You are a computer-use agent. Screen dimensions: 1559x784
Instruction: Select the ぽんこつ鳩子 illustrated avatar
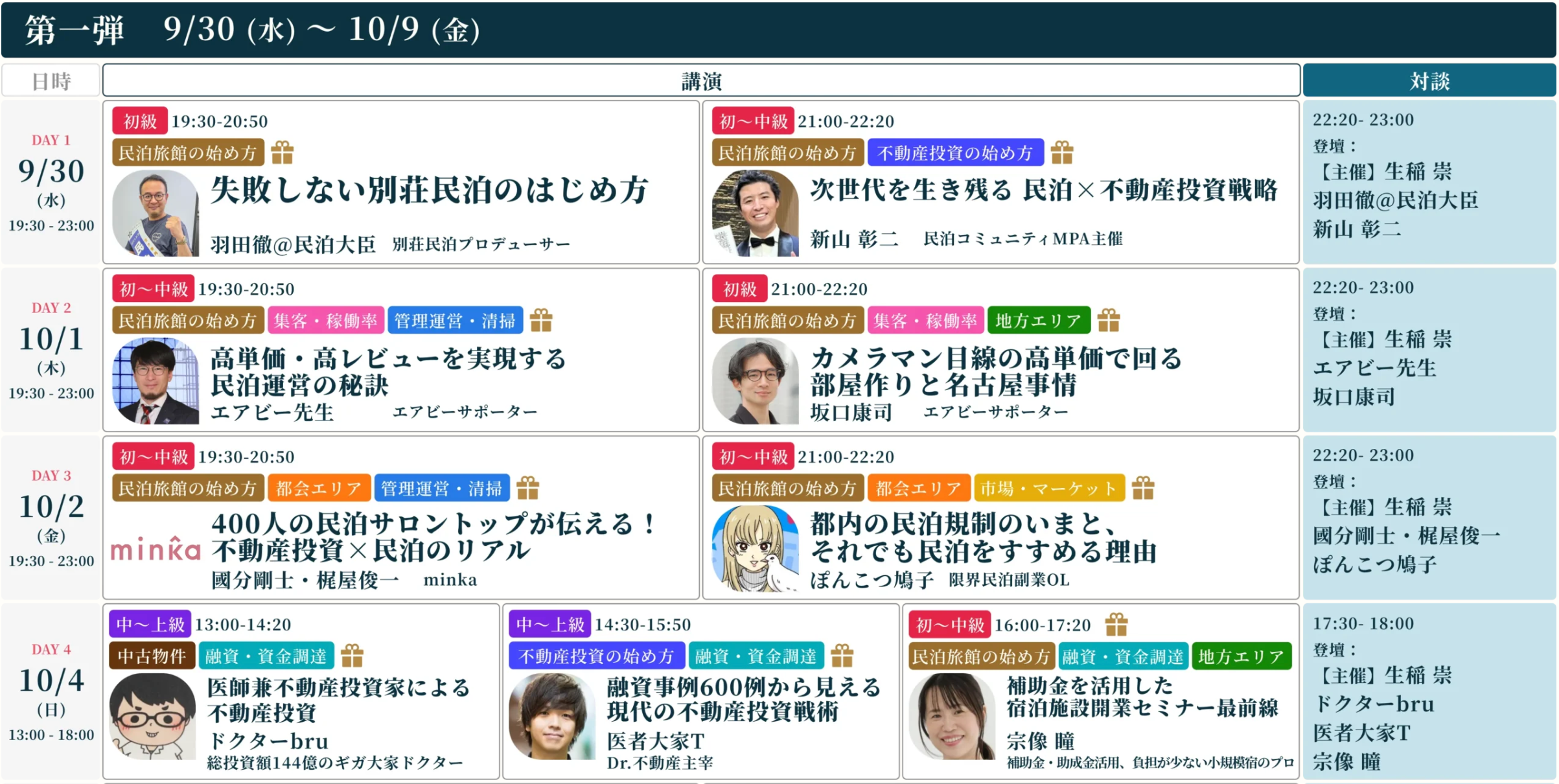[x=756, y=549]
